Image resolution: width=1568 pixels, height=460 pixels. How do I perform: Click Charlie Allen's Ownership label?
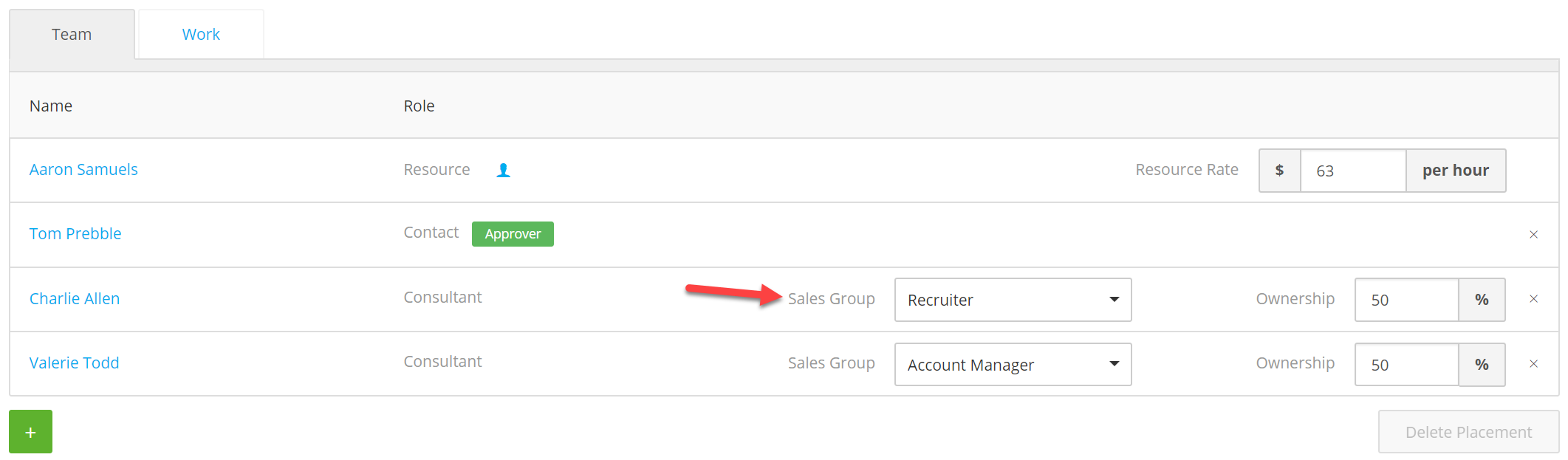[x=1295, y=298]
